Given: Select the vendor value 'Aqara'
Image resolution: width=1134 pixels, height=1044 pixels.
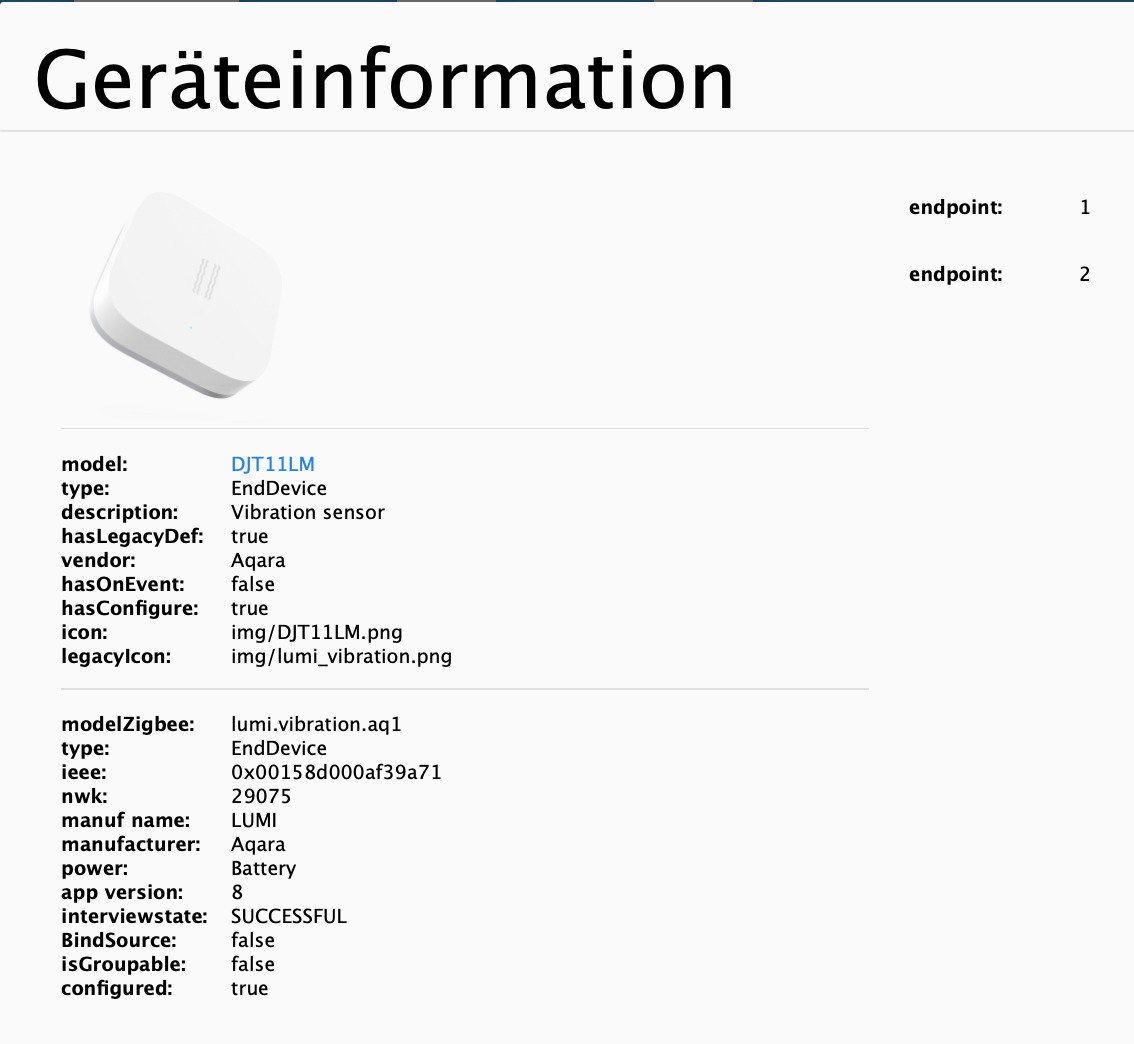Looking at the screenshot, I should tap(257, 560).
